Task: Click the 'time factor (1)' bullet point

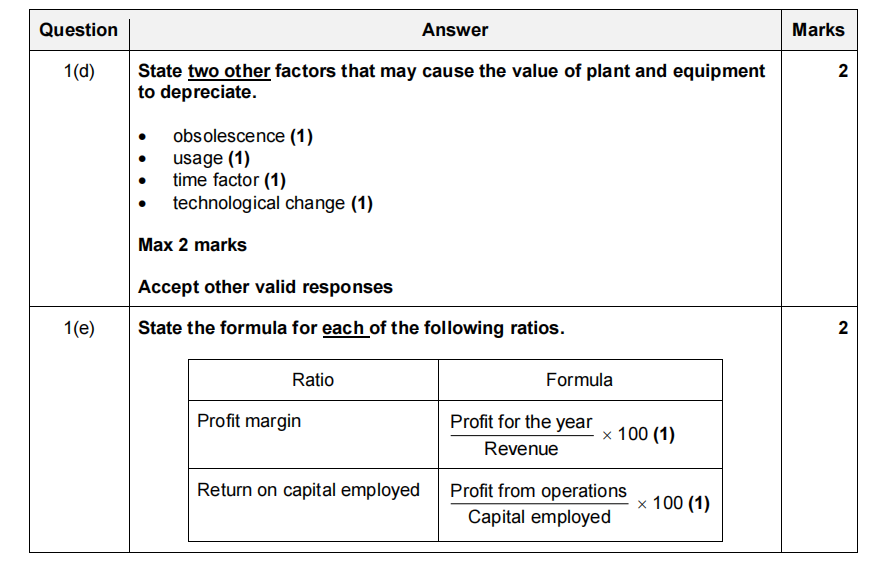Action: click(229, 180)
